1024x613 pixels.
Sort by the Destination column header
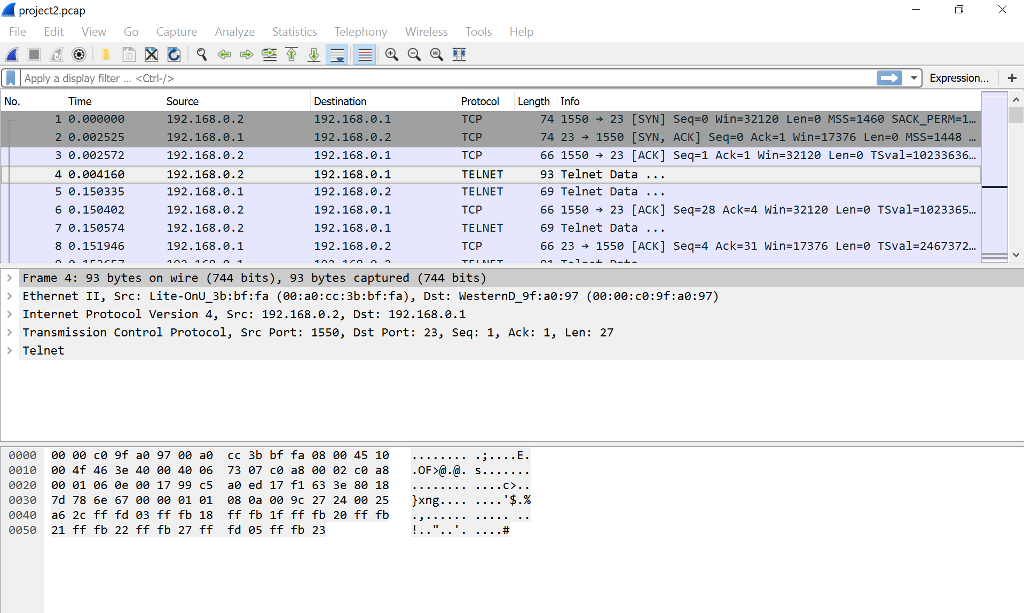pyautogui.click(x=384, y=101)
